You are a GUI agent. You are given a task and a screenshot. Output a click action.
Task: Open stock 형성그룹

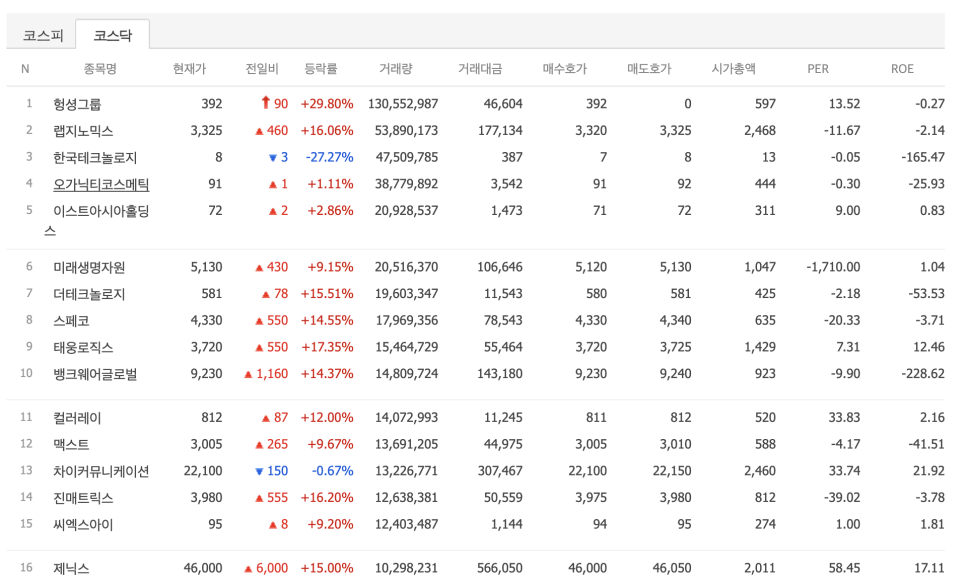tap(77, 104)
